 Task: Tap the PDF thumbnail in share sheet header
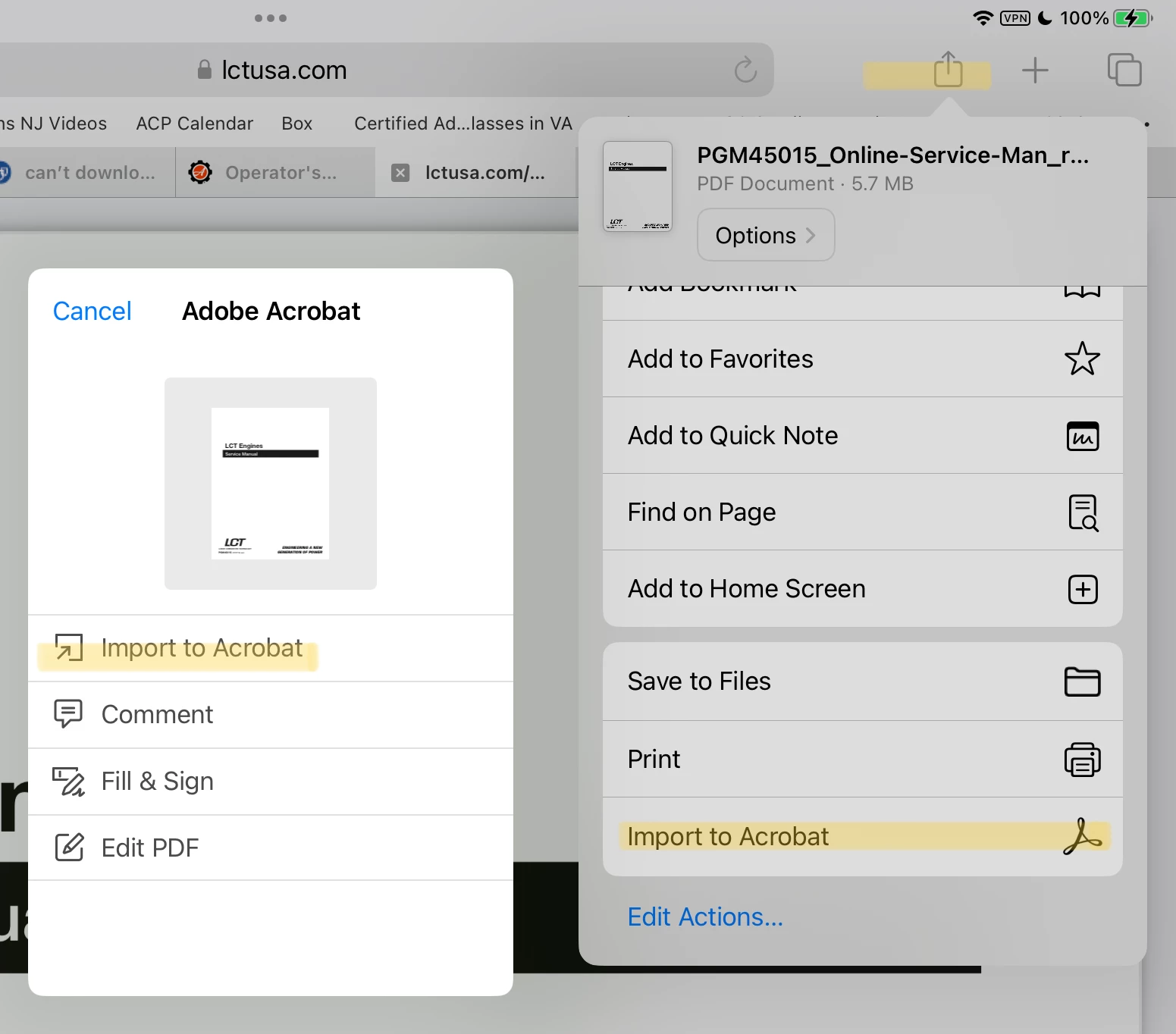point(638,186)
